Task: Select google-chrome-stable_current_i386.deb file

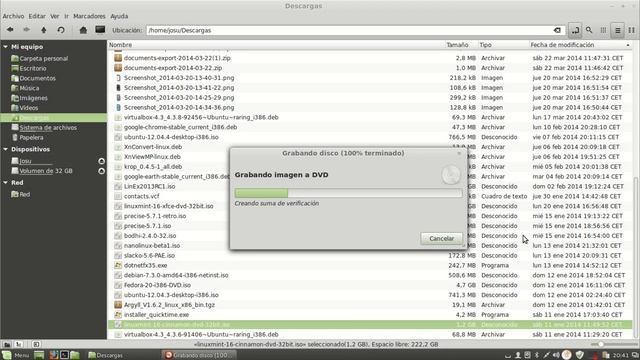Action: click(x=180, y=127)
